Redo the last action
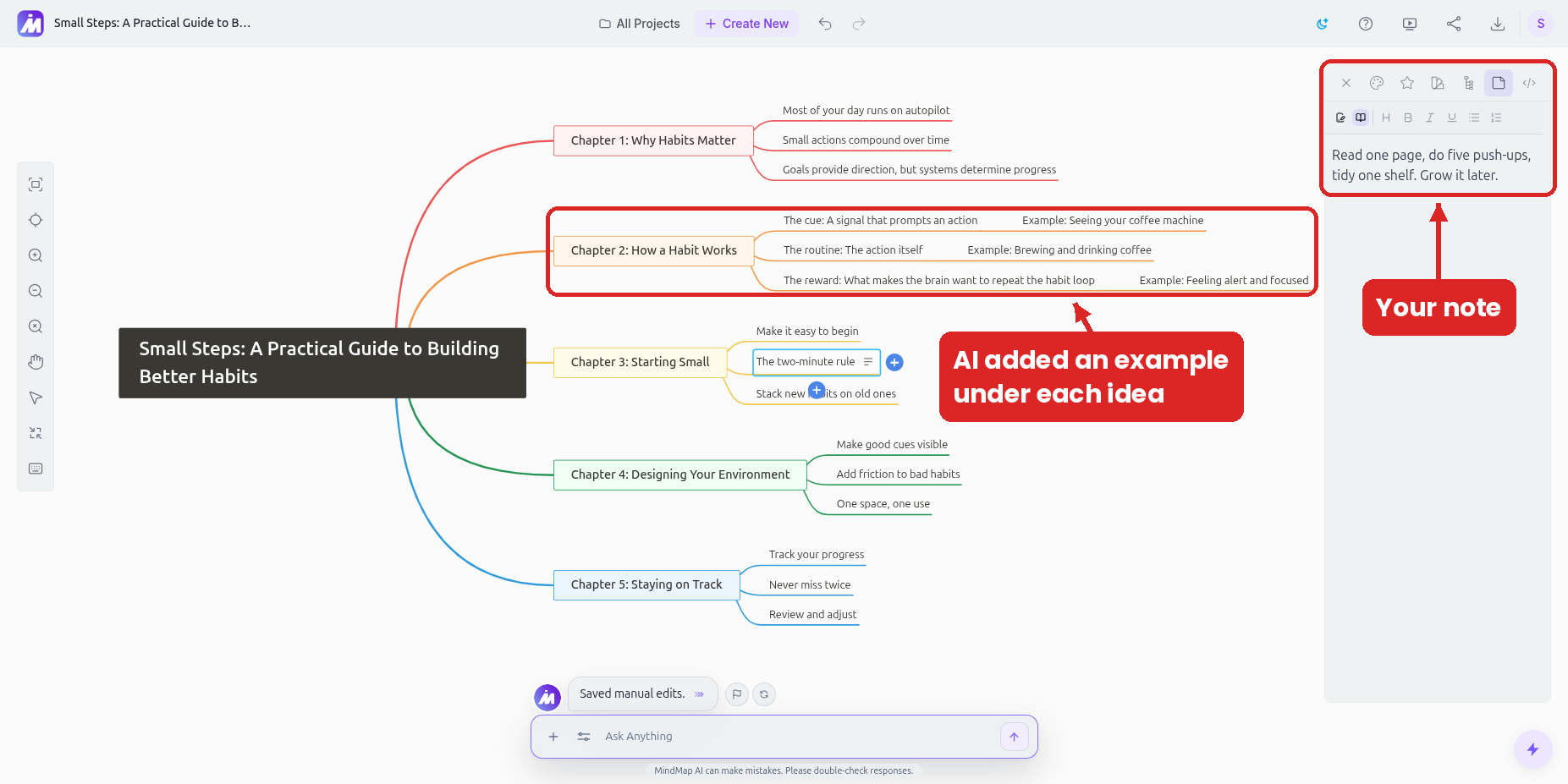Viewport: 1568px width, 784px height. [859, 24]
